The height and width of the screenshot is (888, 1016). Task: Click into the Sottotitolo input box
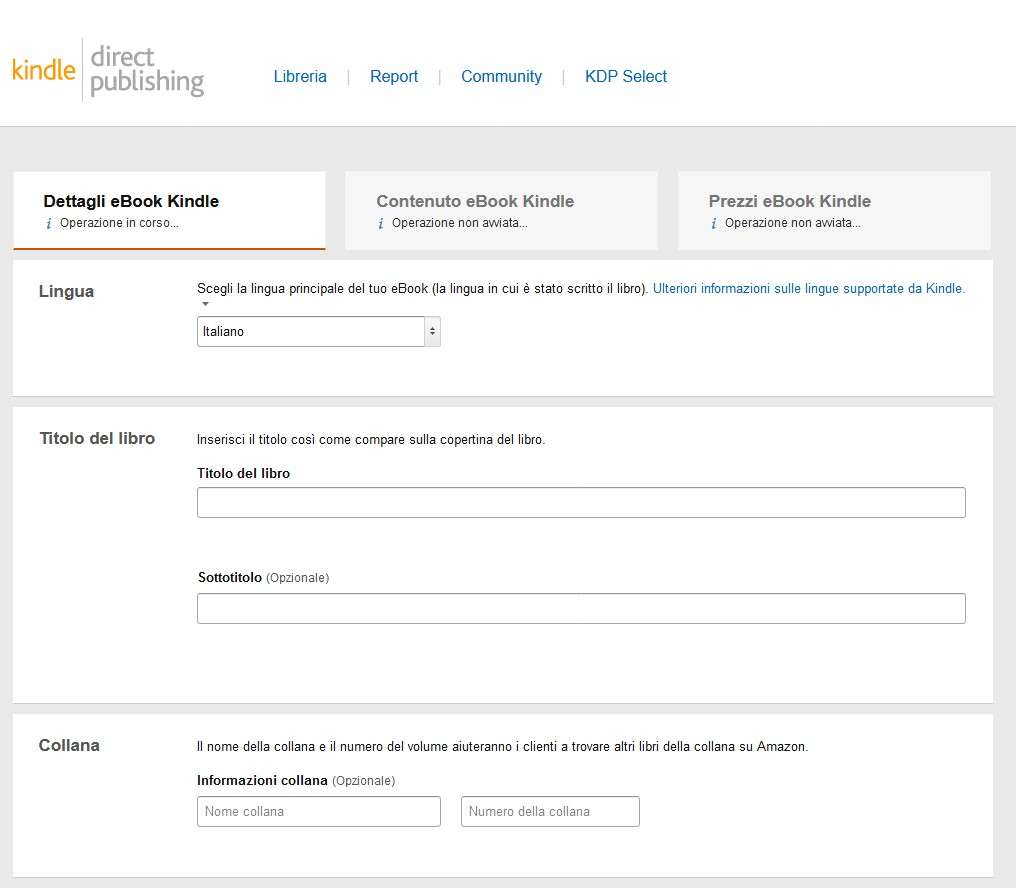581,609
